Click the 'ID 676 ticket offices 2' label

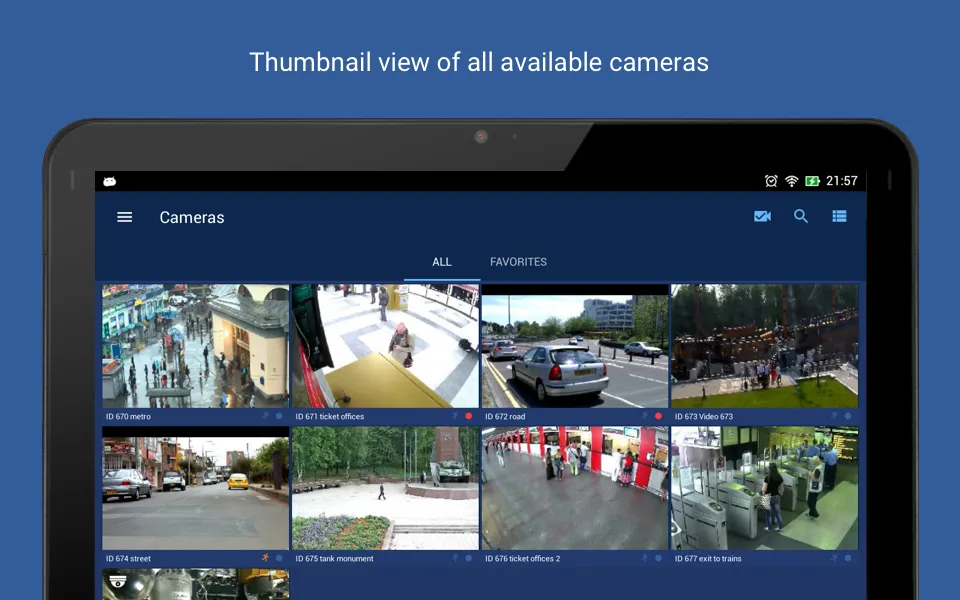pyautogui.click(x=522, y=558)
